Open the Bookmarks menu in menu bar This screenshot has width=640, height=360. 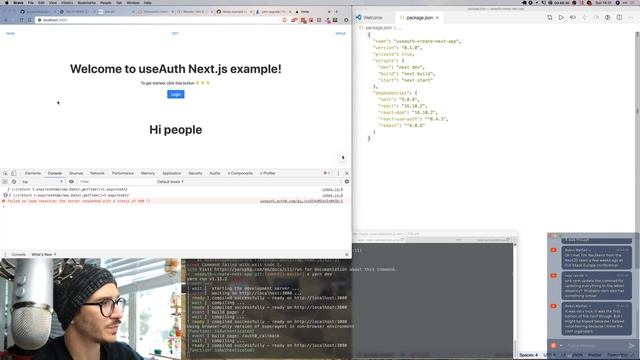coord(87,2)
